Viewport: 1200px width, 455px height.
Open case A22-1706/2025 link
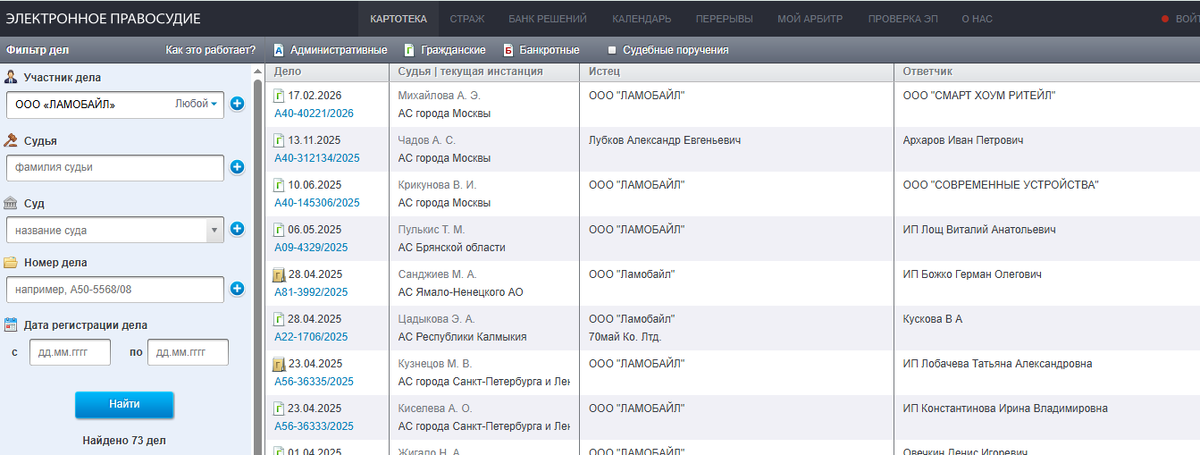311,337
